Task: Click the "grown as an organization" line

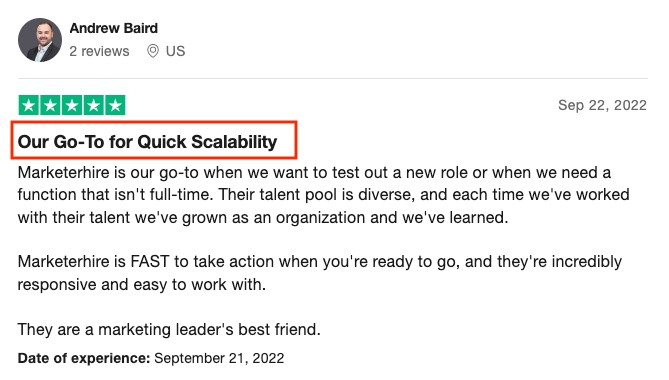Action: click(x=263, y=218)
